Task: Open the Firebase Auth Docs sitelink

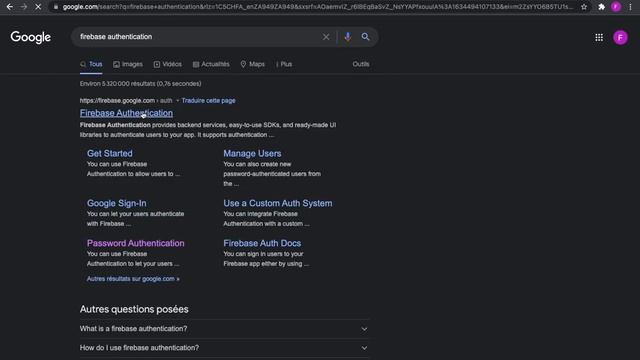Action: 262,243
